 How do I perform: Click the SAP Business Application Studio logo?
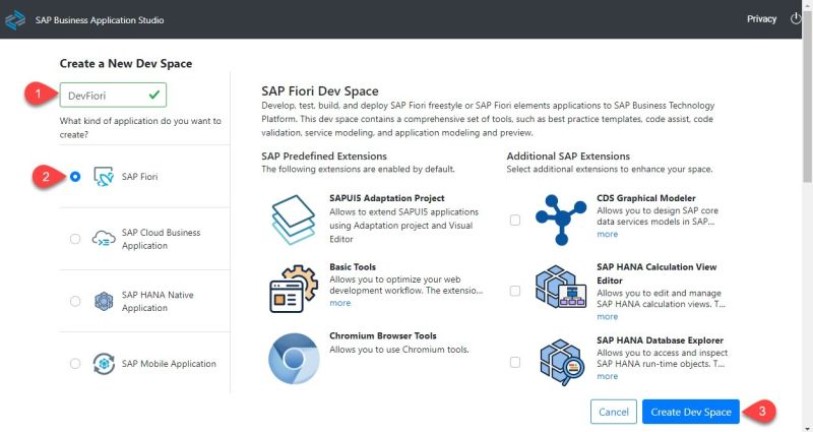point(15,20)
